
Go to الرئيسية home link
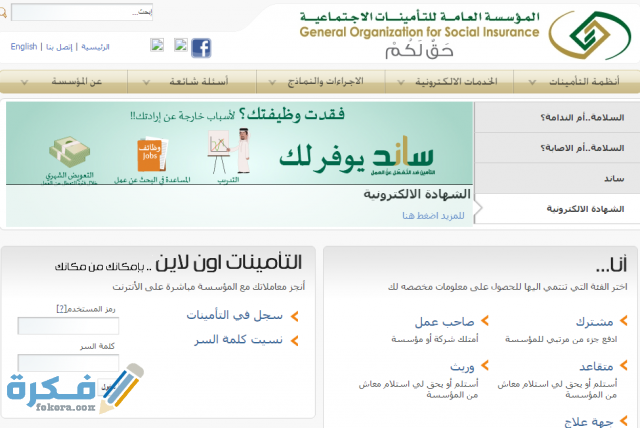click(95, 47)
